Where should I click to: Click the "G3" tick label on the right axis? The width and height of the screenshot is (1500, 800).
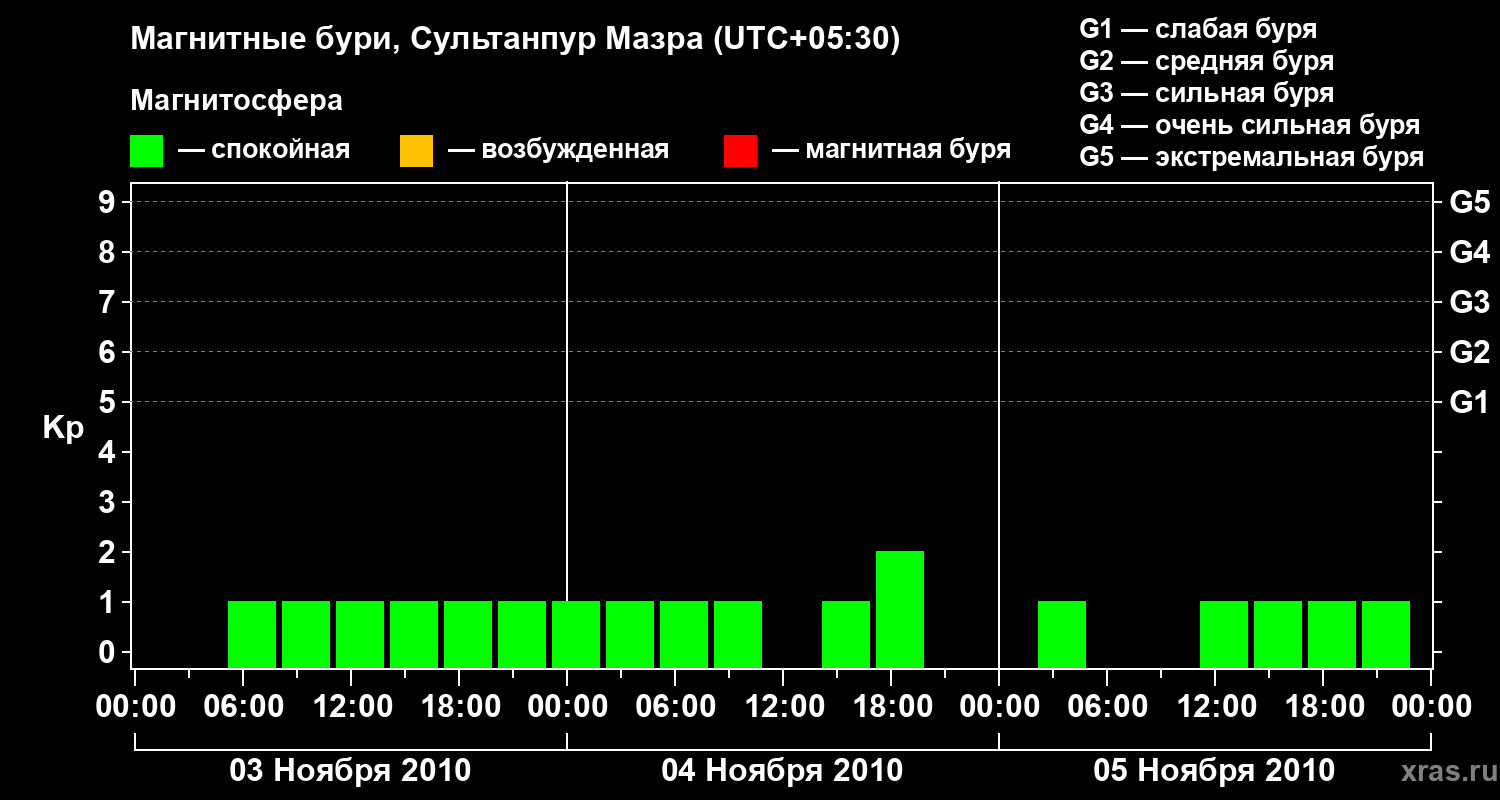(1470, 303)
